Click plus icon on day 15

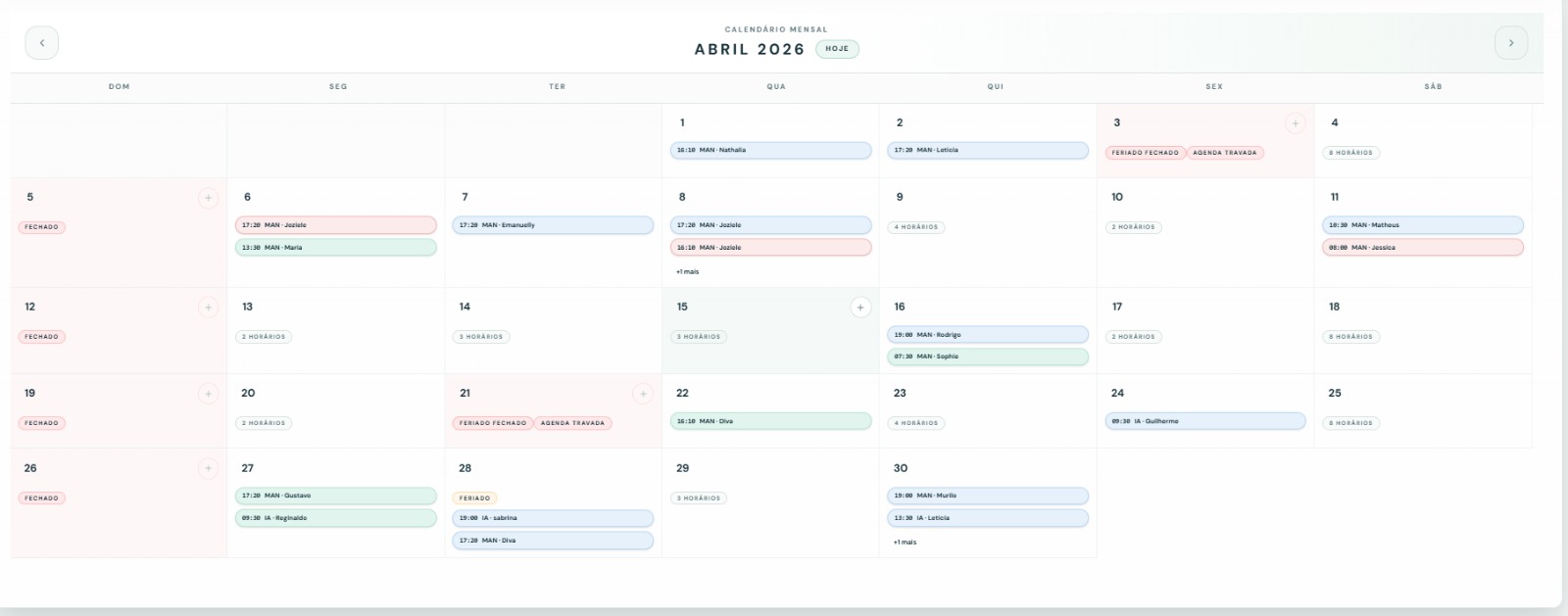pos(859,308)
